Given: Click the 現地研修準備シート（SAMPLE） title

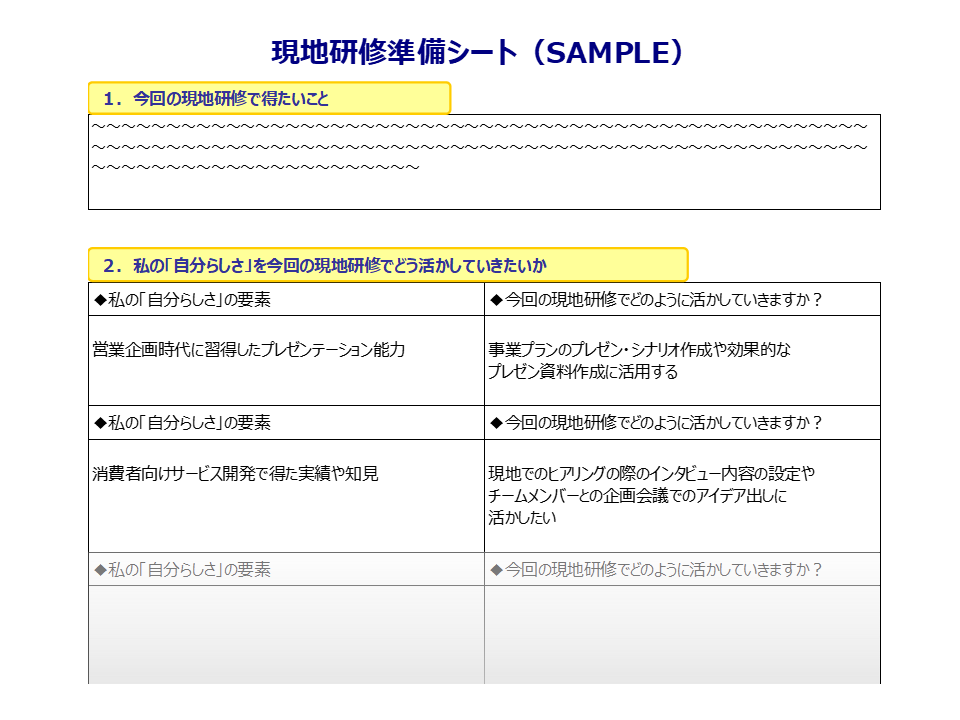Looking at the screenshot, I should [x=479, y=52].
